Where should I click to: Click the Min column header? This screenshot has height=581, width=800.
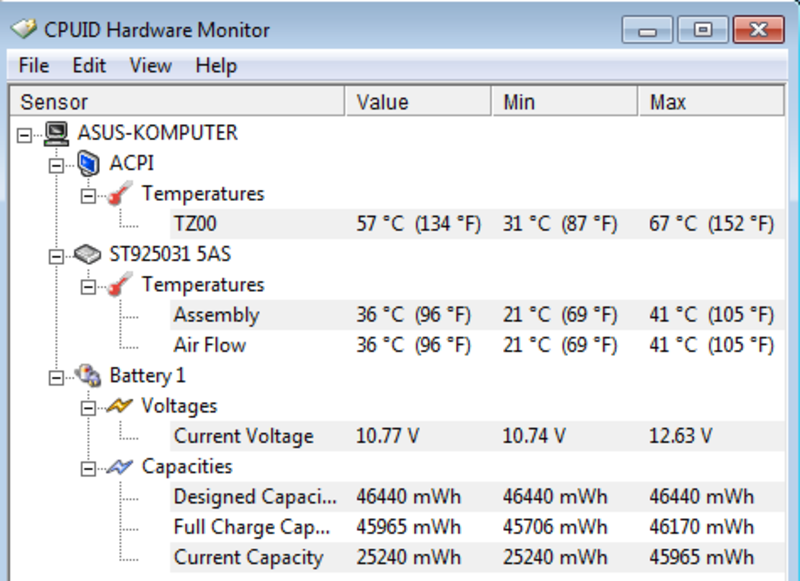coord(565,102)
